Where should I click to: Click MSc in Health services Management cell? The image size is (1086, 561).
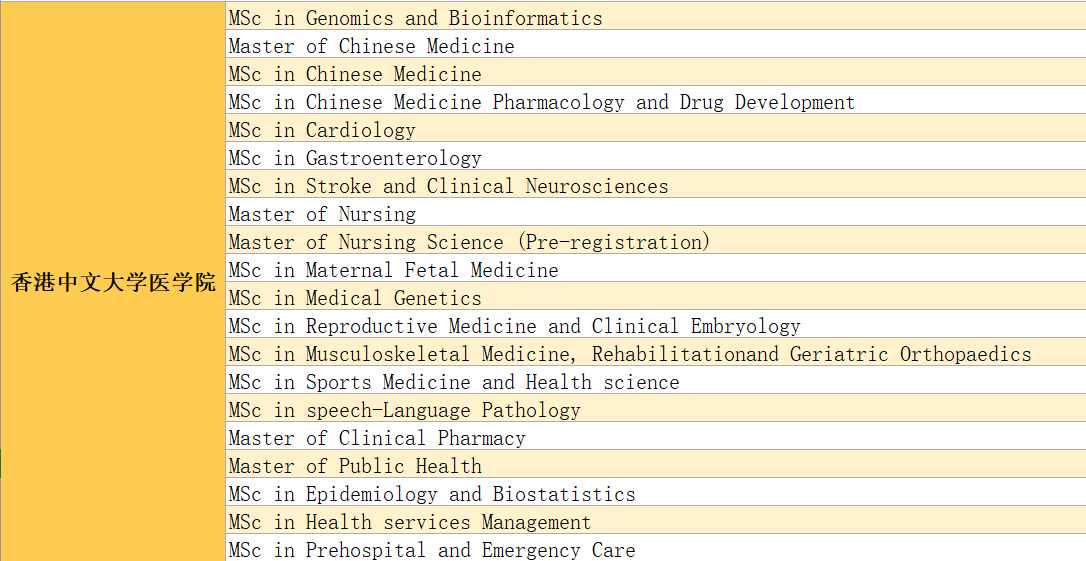(x=410, y=522)
